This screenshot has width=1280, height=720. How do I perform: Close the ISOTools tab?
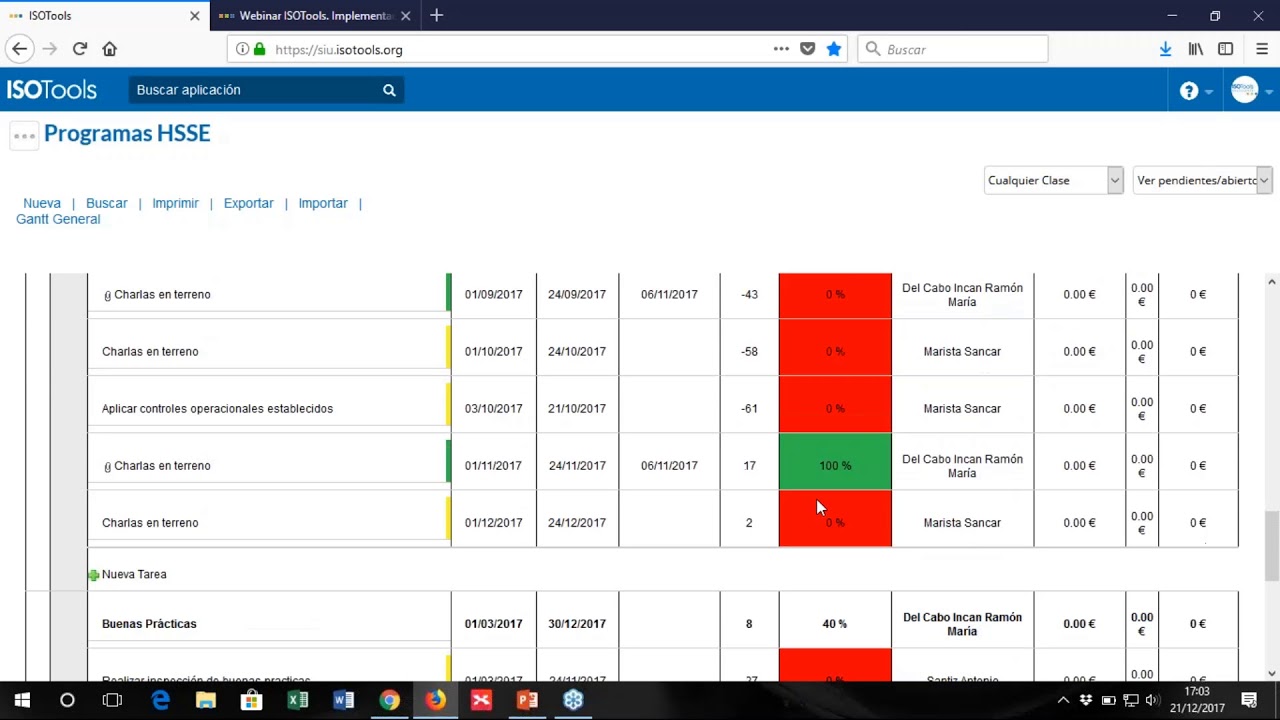[195, 16]
